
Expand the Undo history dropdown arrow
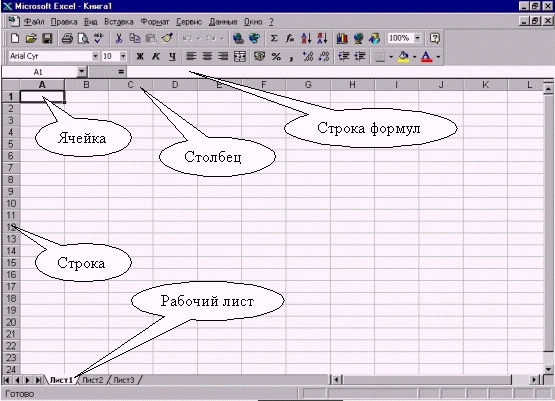point(199,38)
